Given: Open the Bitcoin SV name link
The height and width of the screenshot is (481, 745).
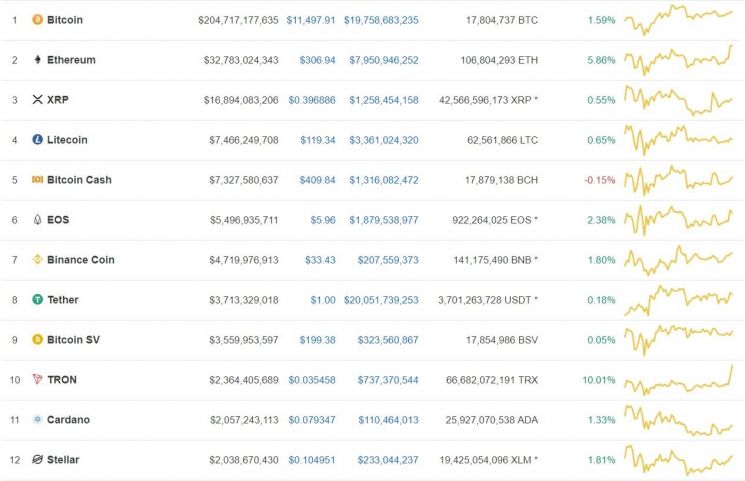Looking at the screenshot, I should coord(73,340).
